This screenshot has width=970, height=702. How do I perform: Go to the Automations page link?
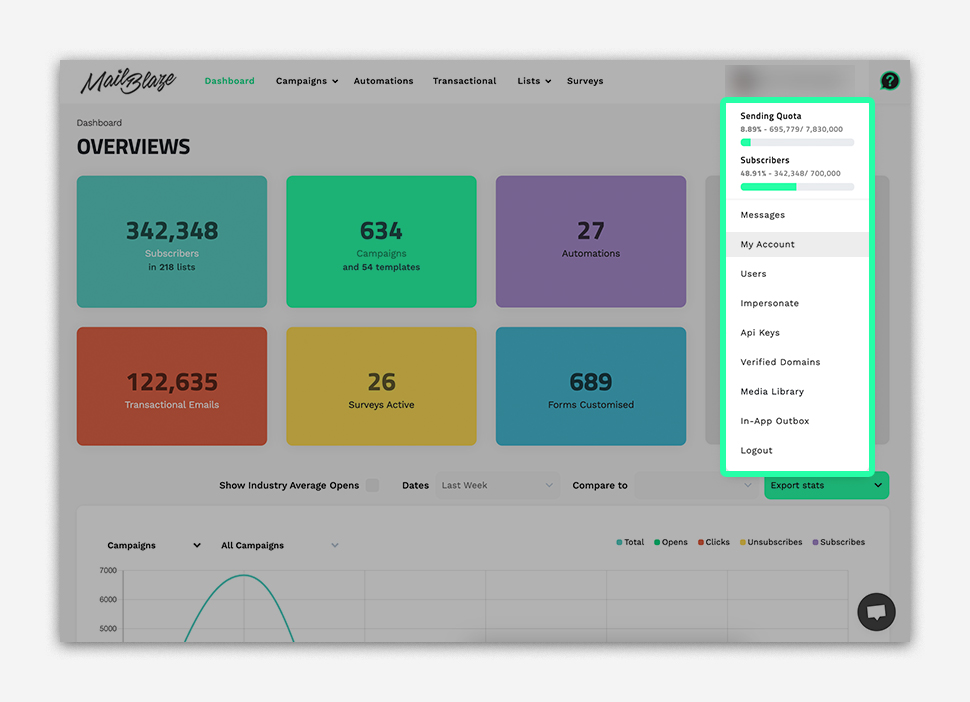point(383,81)
